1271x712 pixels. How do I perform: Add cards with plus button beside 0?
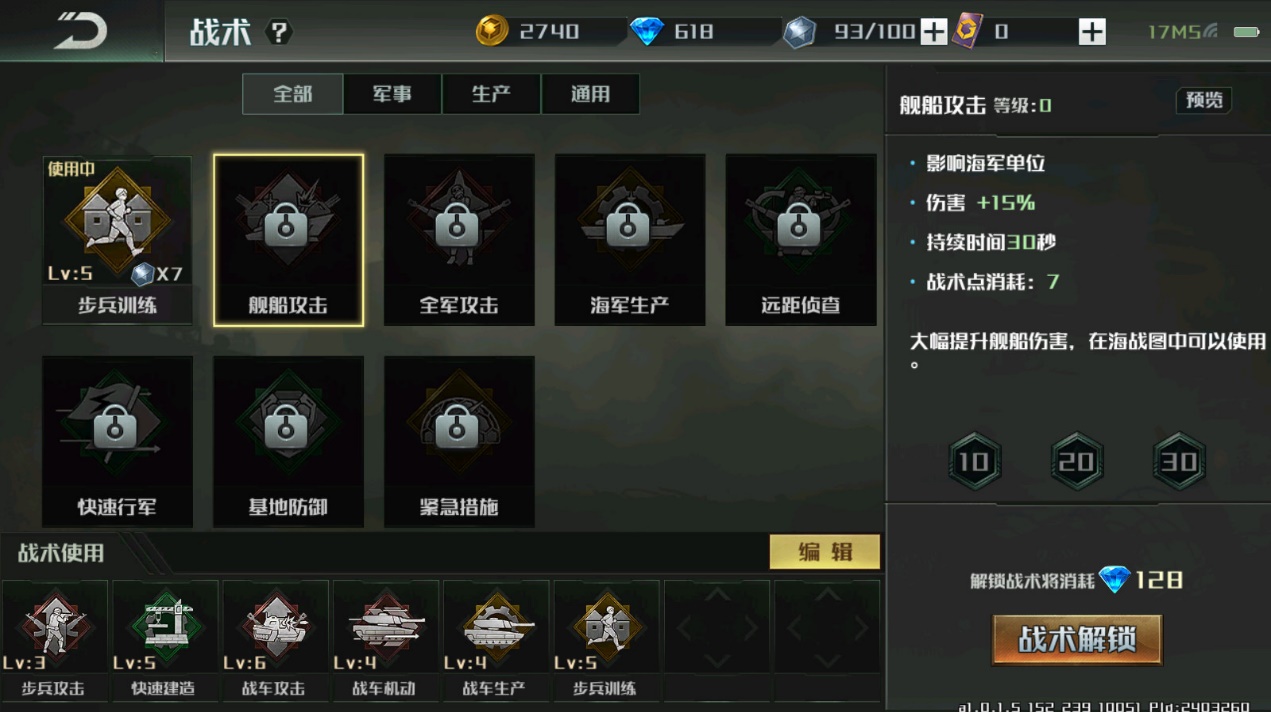(x=1092, y=32)
